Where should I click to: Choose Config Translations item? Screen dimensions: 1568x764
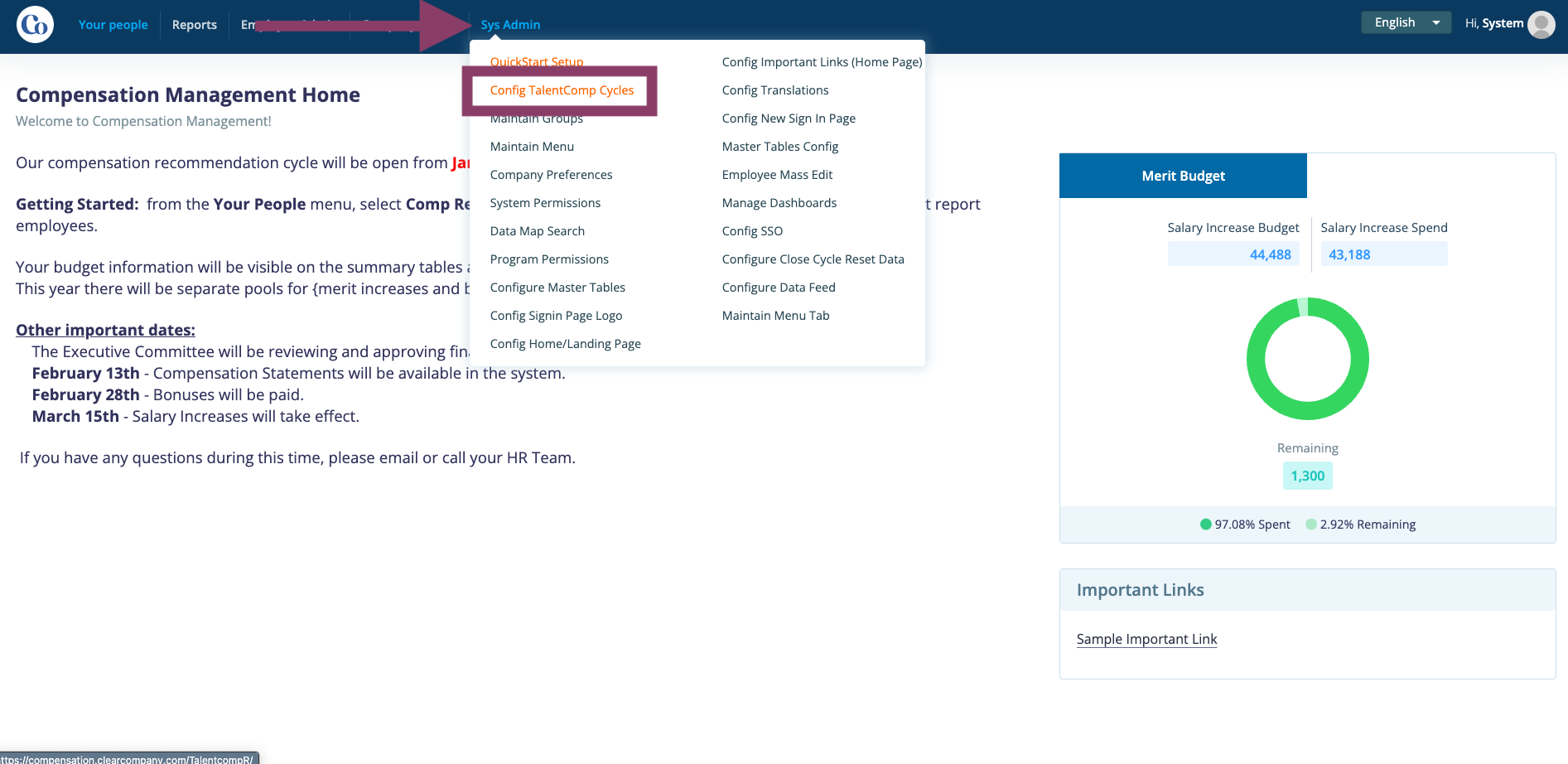tap(775, 90)
